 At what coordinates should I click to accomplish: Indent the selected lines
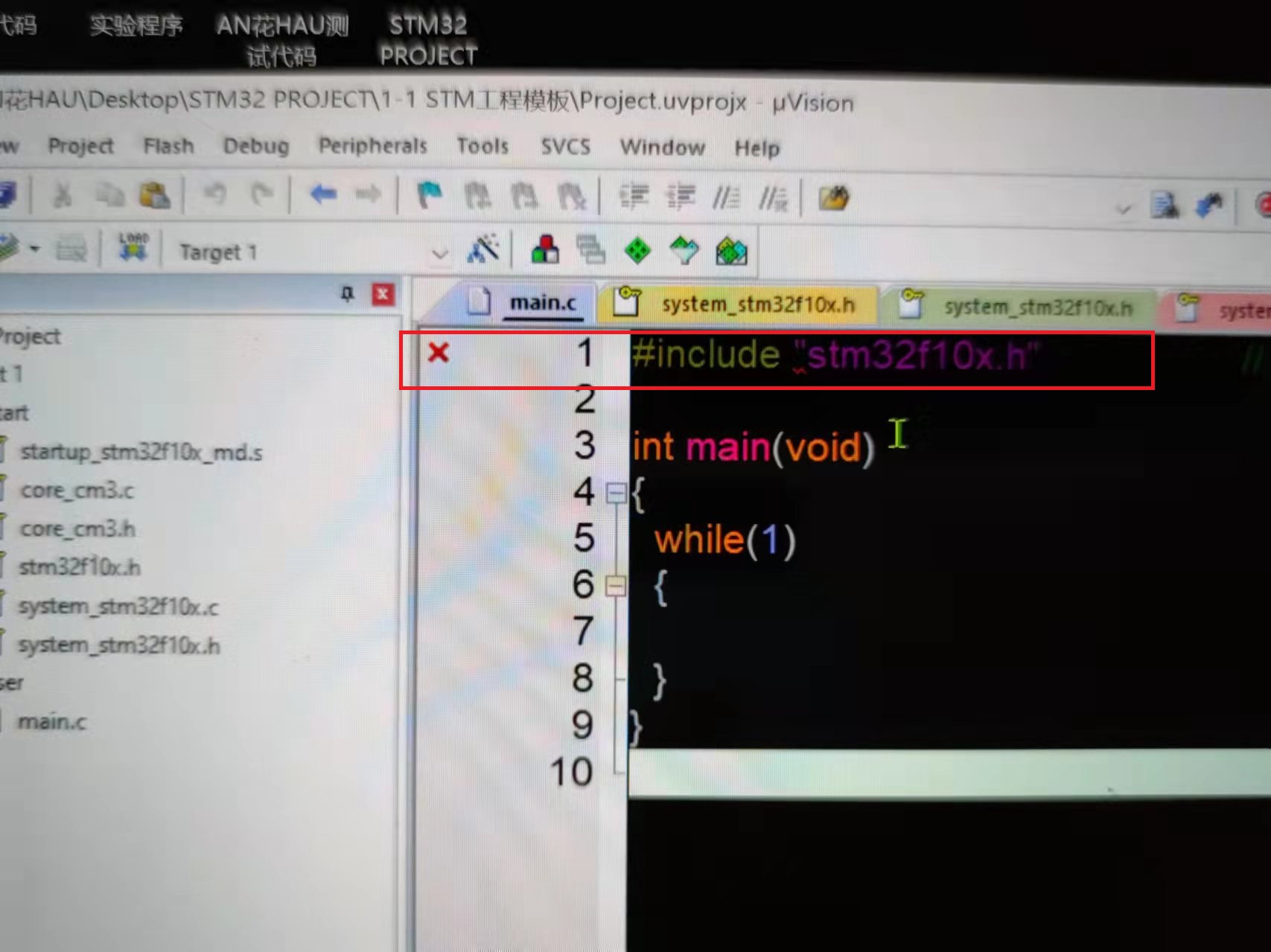point(634,197)
